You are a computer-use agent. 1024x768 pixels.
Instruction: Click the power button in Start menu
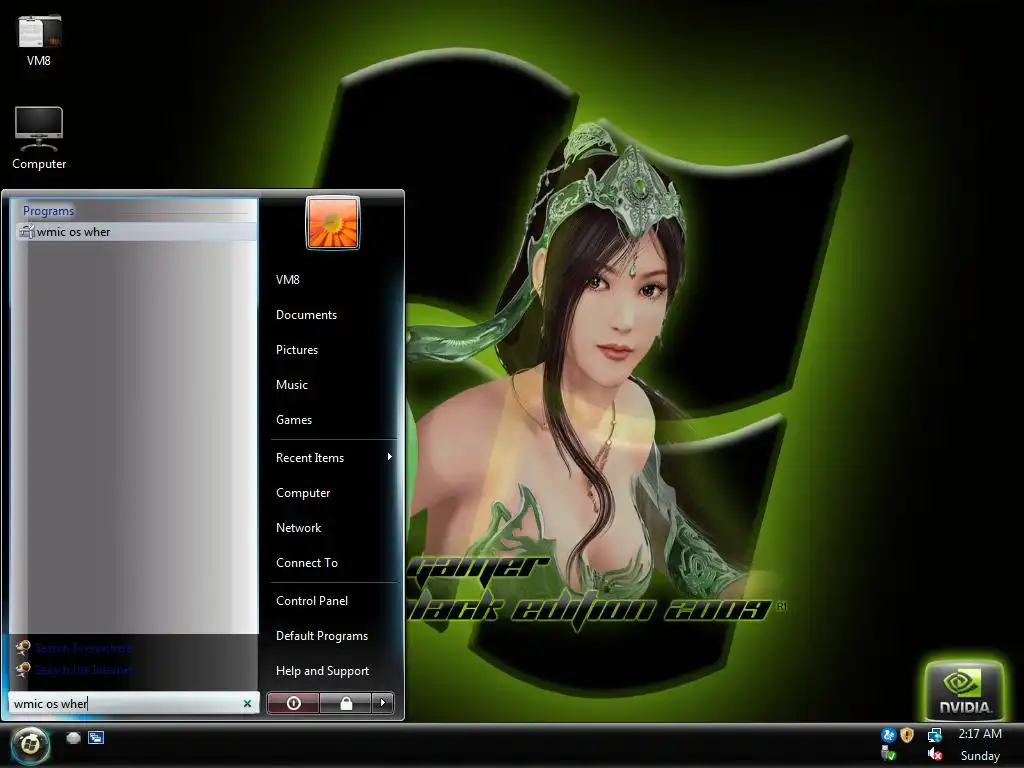[x=293, y=703]
